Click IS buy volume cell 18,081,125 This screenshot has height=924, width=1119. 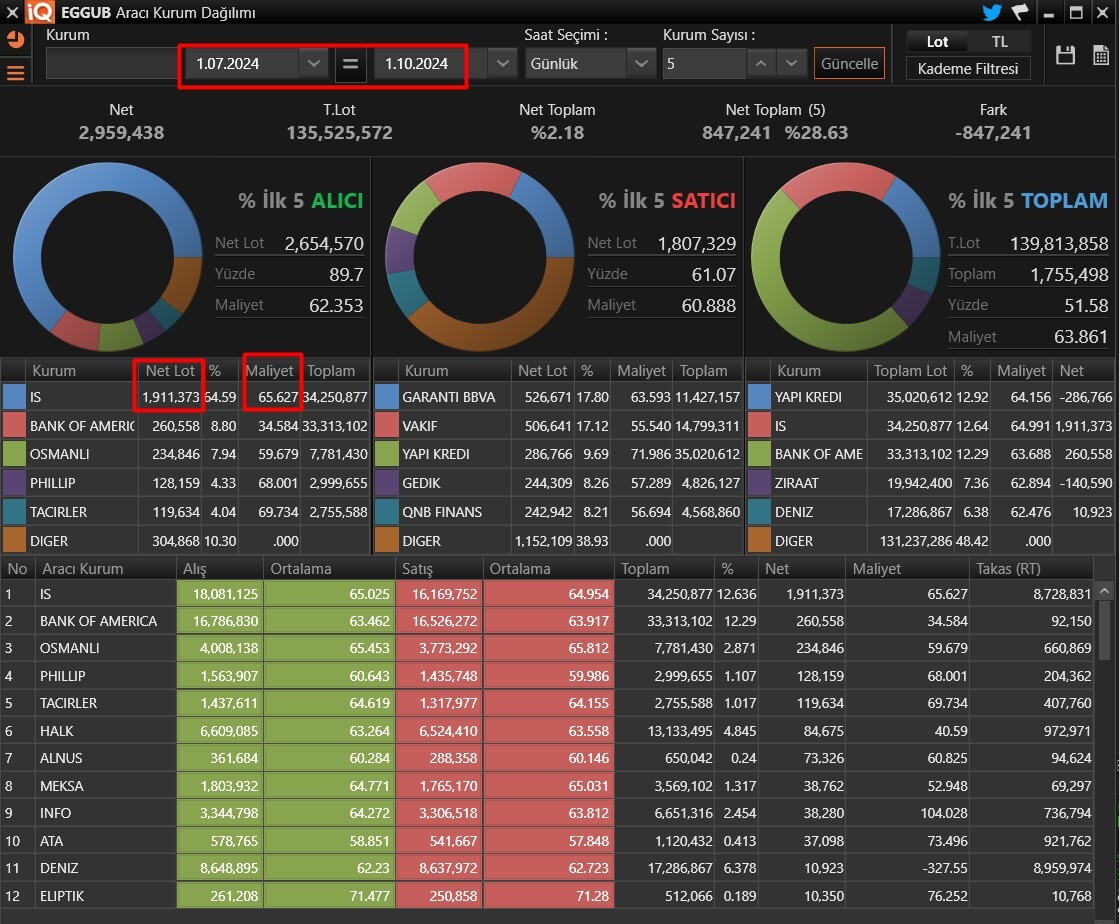tap(220, 594)
